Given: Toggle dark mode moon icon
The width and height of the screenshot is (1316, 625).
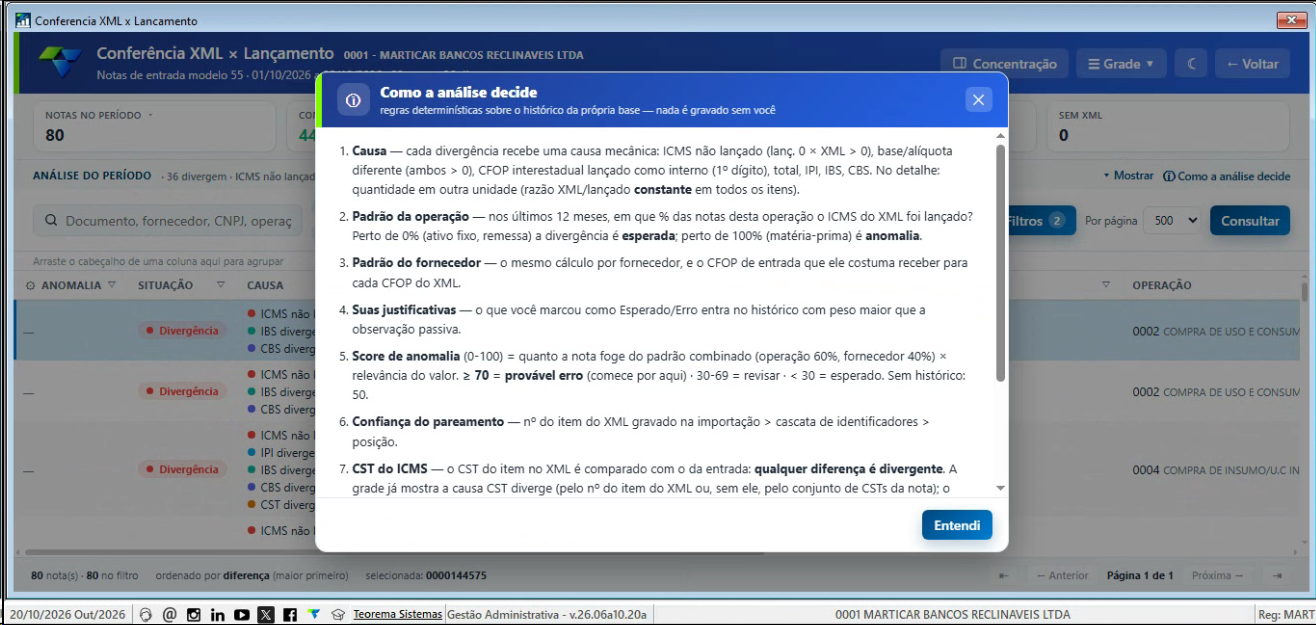Looking at the screenshot, I should tap(1191, 63).
